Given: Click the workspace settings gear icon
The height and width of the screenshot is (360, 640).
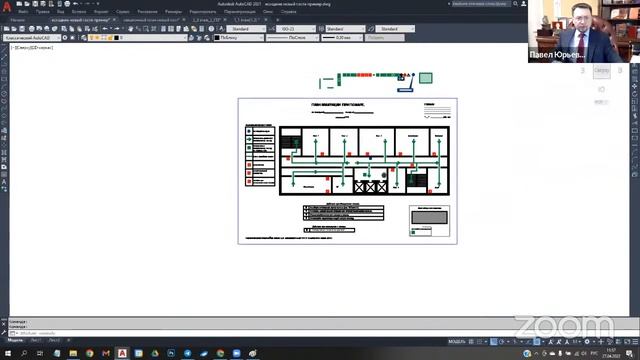Looking at the screenshot, I should click(65, 38).
